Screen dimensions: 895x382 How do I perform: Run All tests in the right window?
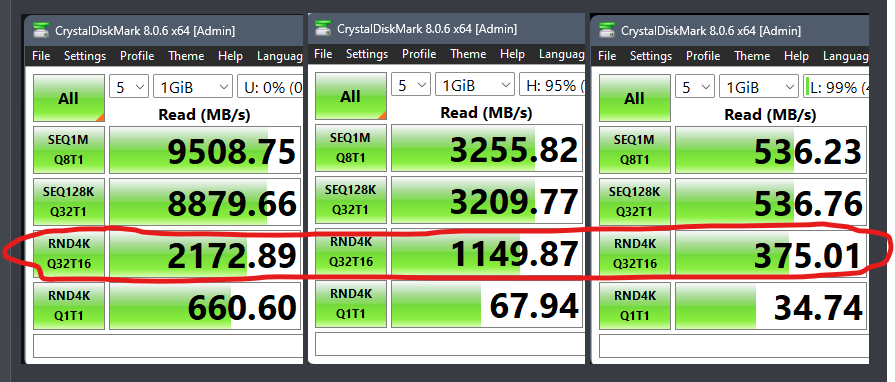[x=635, y=98]
